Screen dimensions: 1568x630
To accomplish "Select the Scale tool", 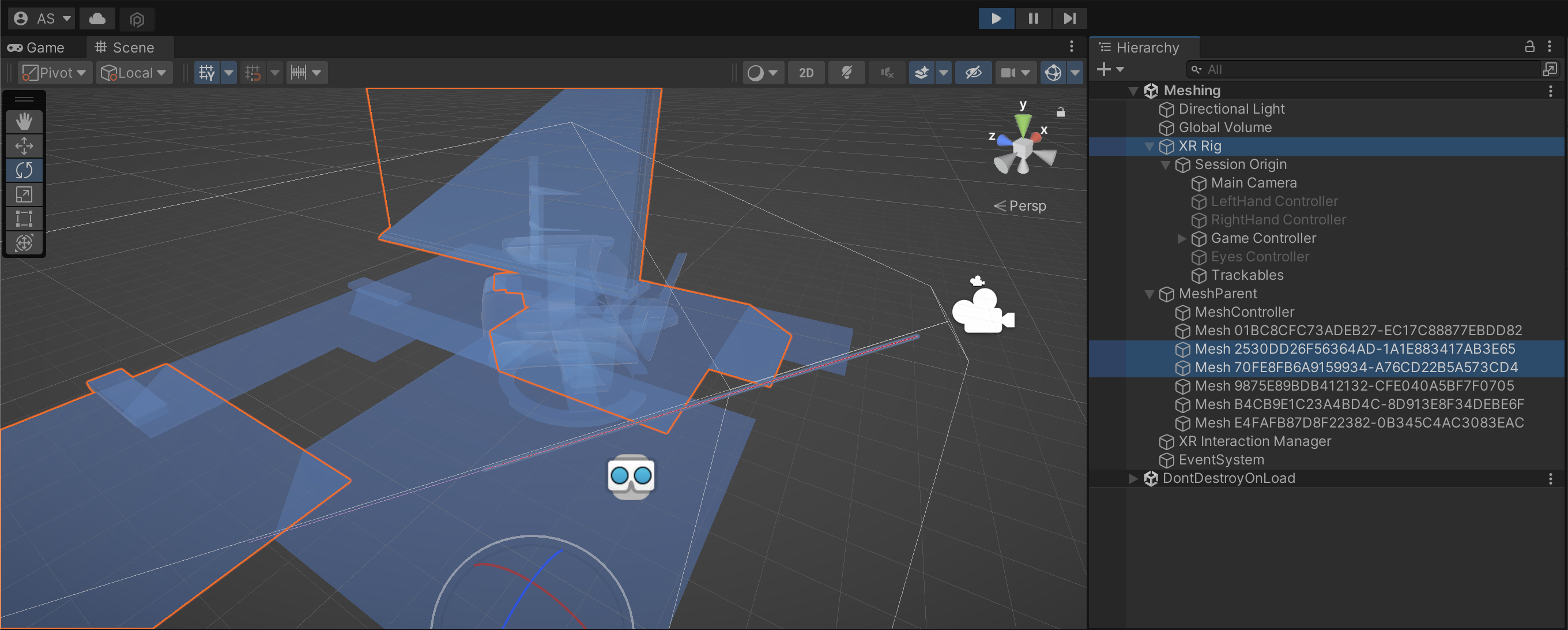I will click(x=24, y=194).
